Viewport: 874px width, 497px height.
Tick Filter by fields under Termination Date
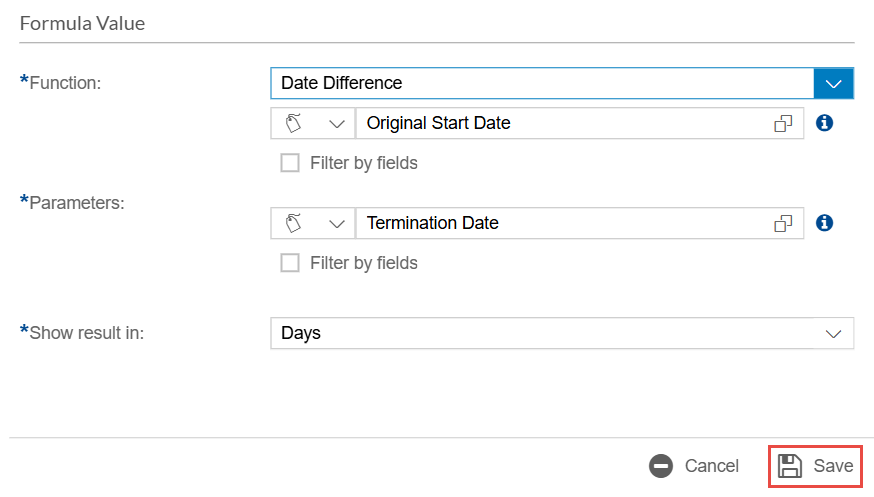(x=290, y=263)
